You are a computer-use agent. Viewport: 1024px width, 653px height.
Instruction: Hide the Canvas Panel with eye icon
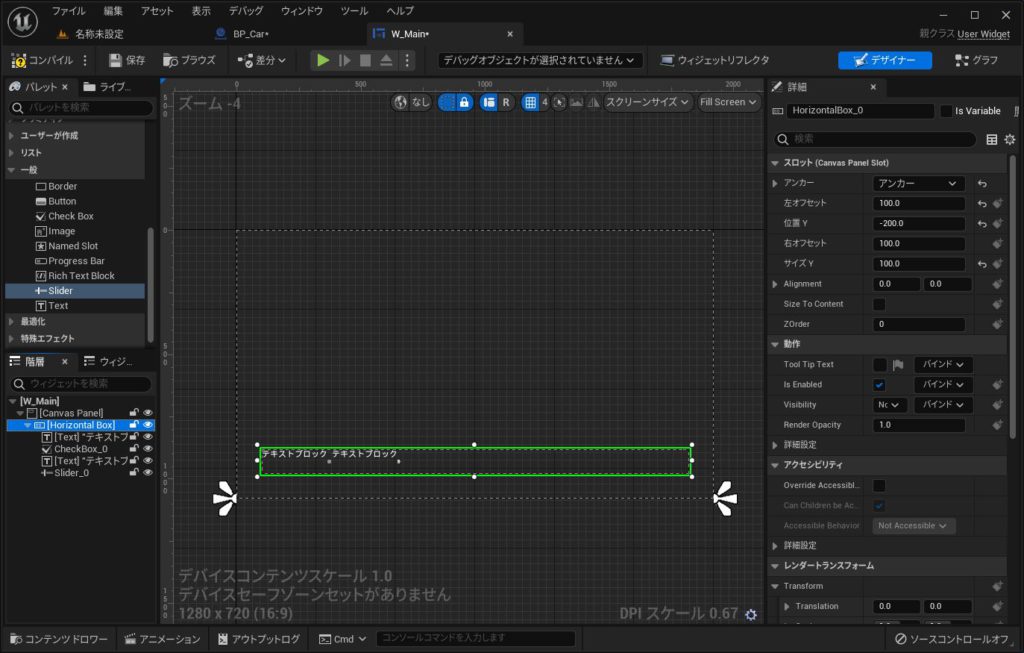pos(148,413)
